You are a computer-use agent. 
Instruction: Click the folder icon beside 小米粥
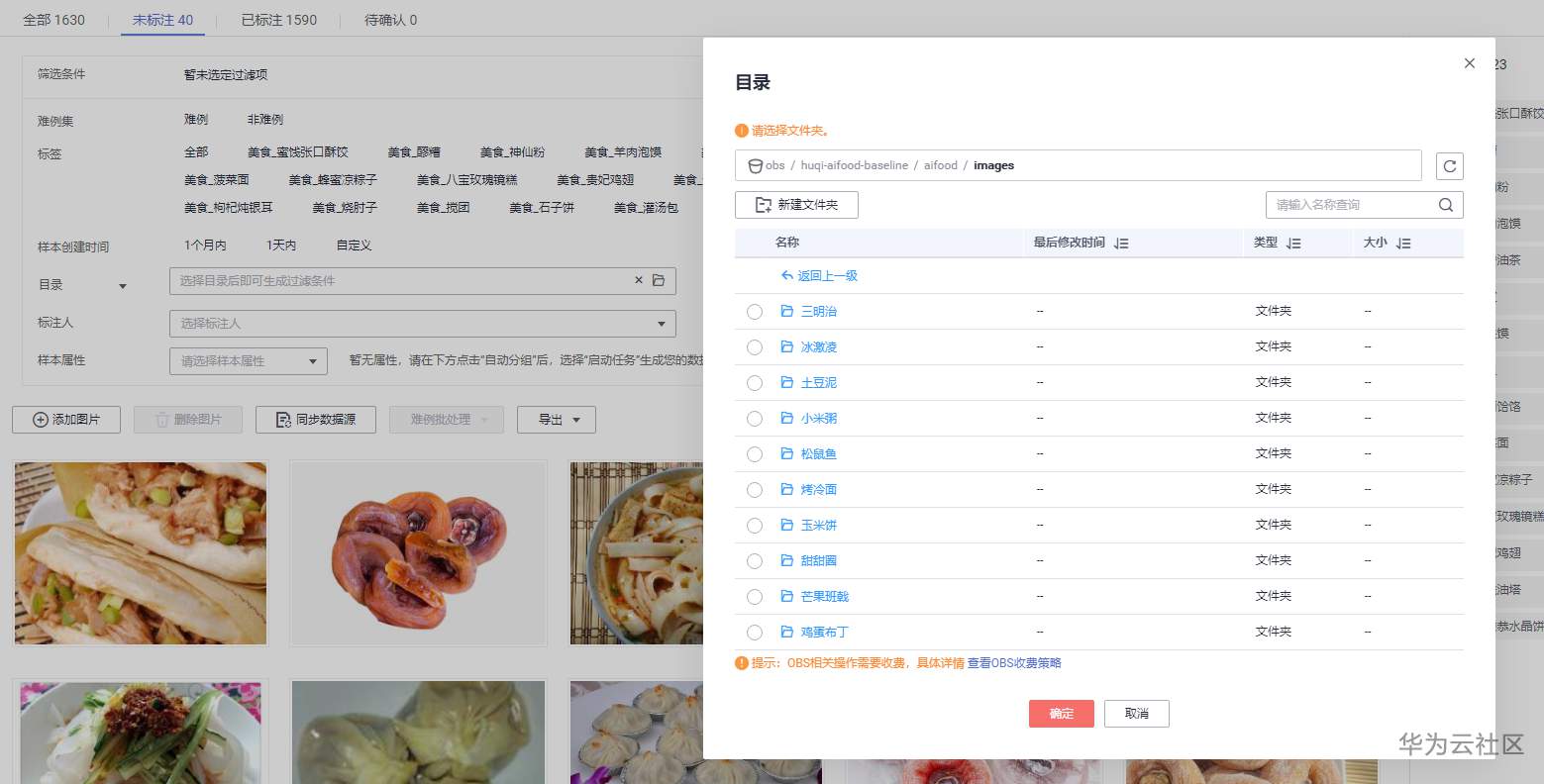click(x=787, y=418)
